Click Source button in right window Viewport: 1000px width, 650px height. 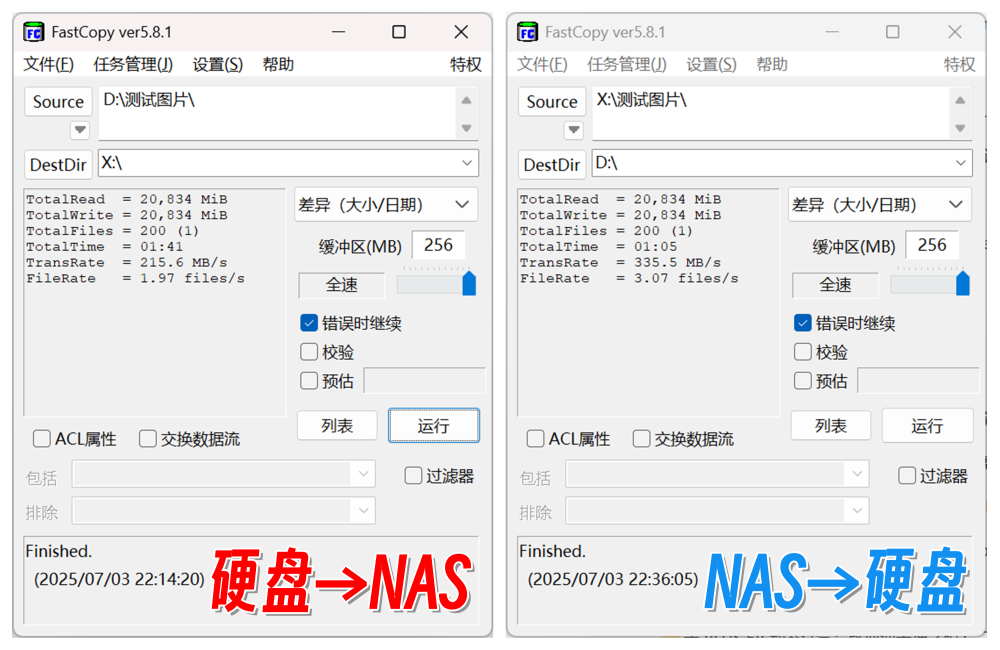point(552,101)
